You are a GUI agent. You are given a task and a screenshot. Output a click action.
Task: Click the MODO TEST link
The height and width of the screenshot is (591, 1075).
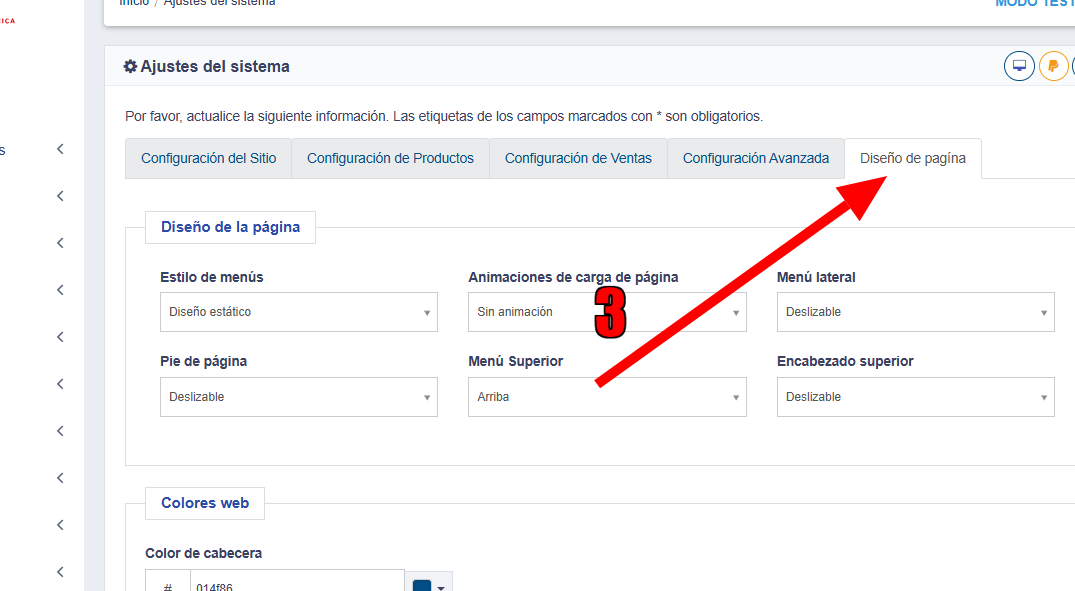[x=1034, y=3]
